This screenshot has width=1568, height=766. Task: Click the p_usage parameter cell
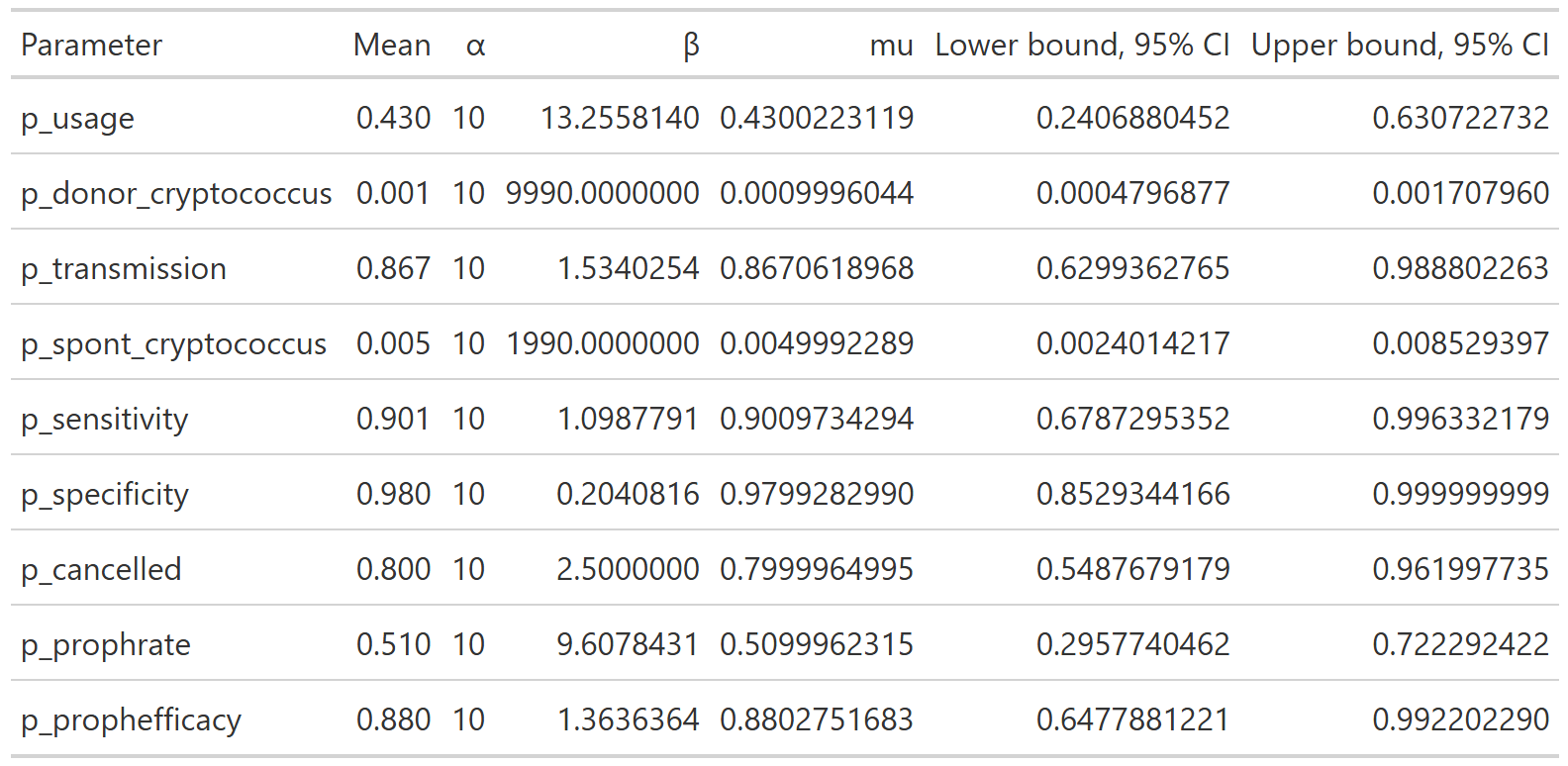[77, 119]
